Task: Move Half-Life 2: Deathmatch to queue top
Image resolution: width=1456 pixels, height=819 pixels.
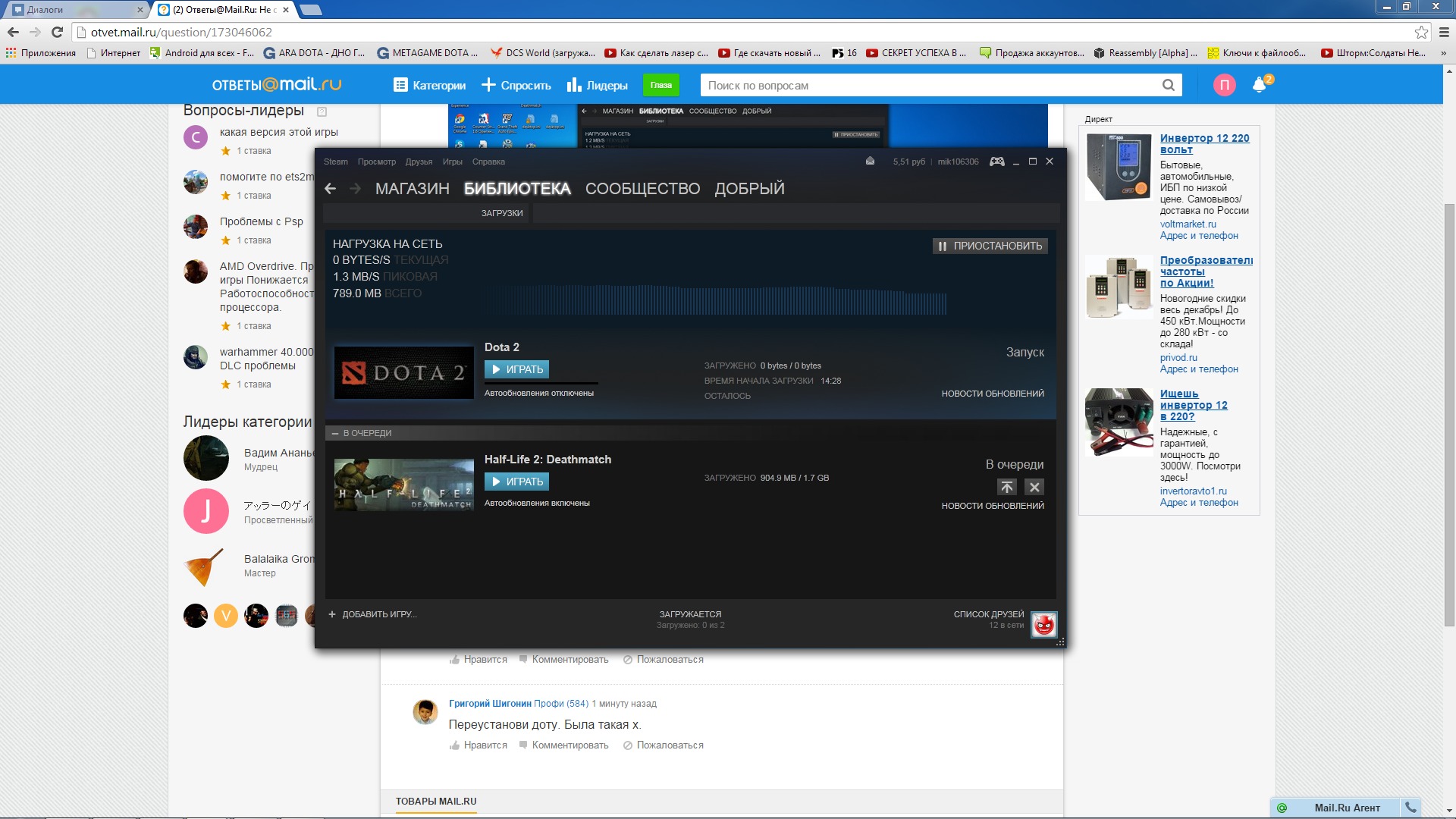Action: pos(1007,487)
